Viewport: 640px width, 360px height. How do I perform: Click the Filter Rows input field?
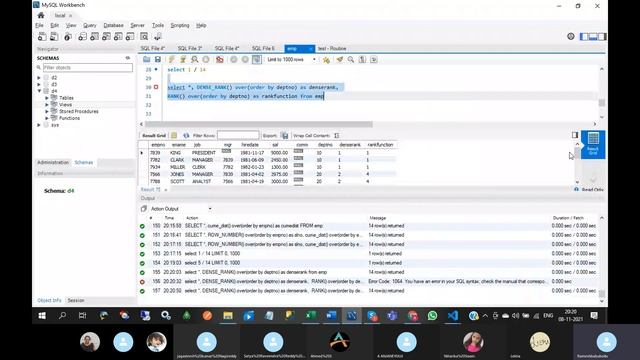pyautogui.click(x=238, y=135)
